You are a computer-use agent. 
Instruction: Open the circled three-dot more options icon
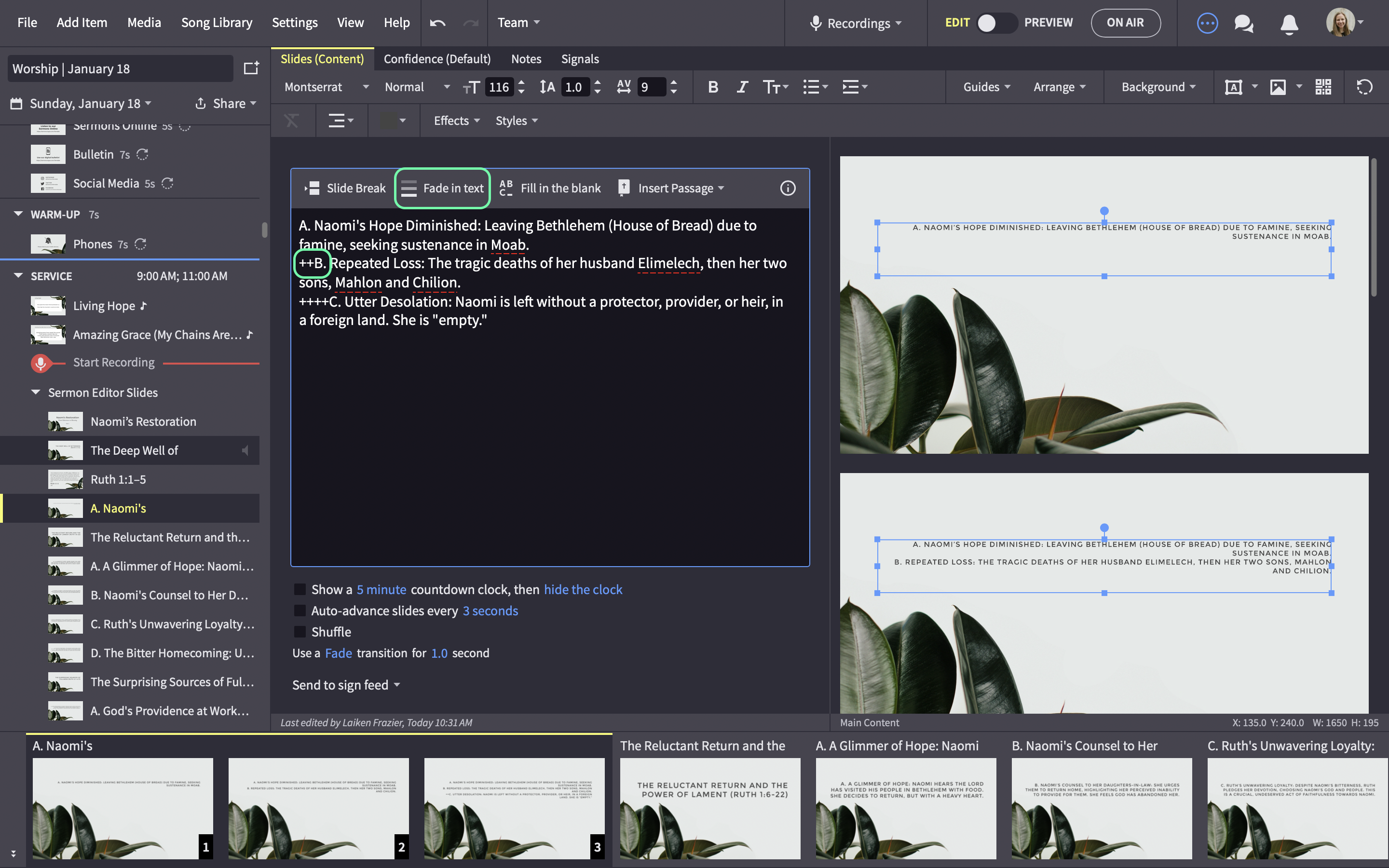1207,23
